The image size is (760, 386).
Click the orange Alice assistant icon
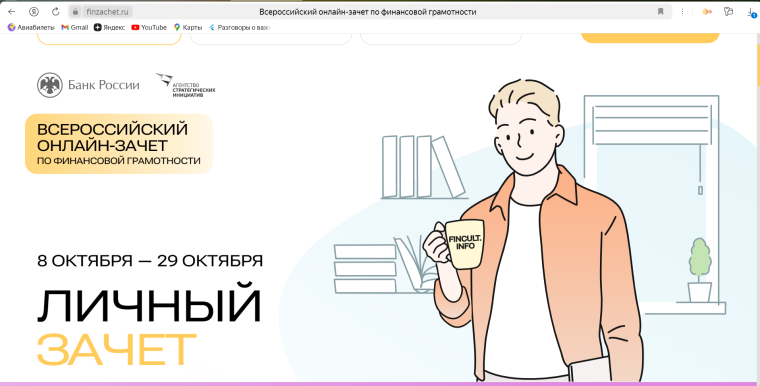[707, 12]
